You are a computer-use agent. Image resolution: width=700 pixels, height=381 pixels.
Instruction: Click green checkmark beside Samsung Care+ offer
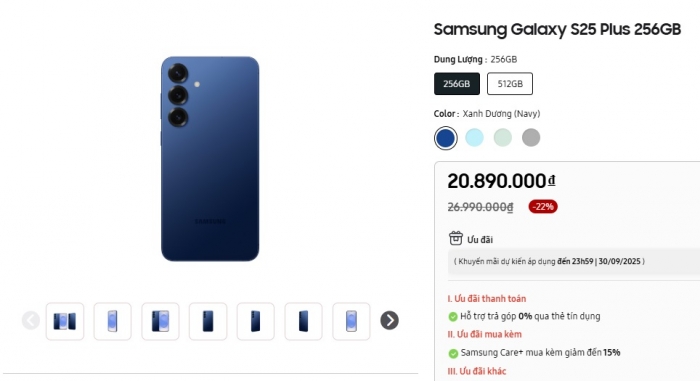pyautogui.click(x=453, y=353)
